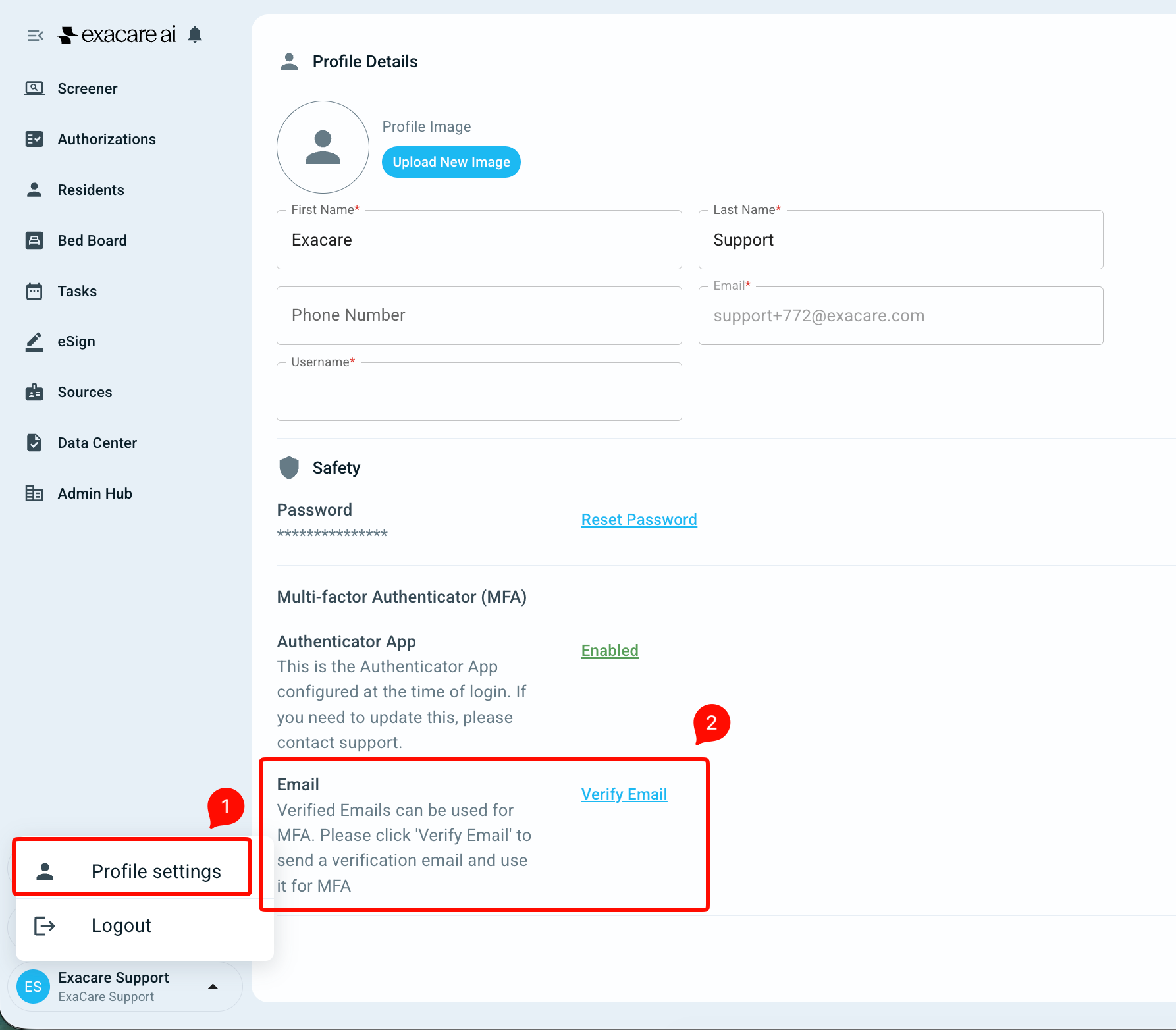Click into the Username field
Screen dimensions: 1176x1030
tap(479, 391)
